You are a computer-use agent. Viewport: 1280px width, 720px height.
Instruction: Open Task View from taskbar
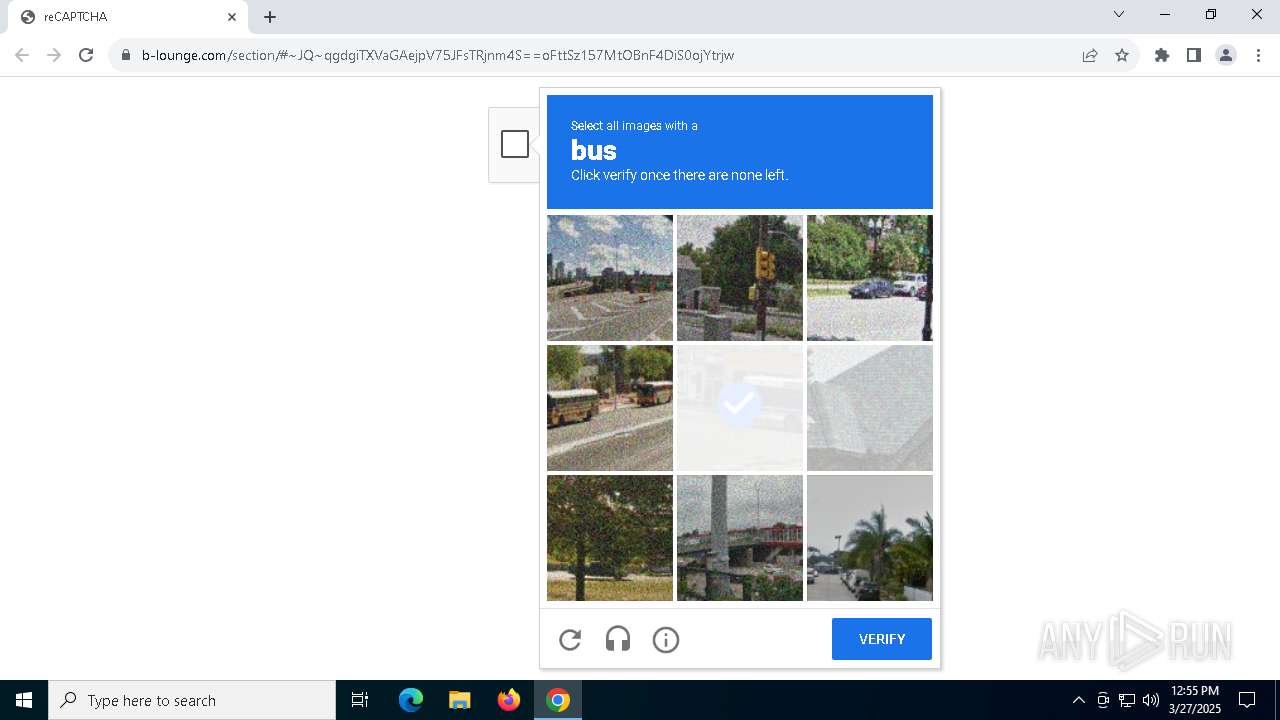pos(360,700)
